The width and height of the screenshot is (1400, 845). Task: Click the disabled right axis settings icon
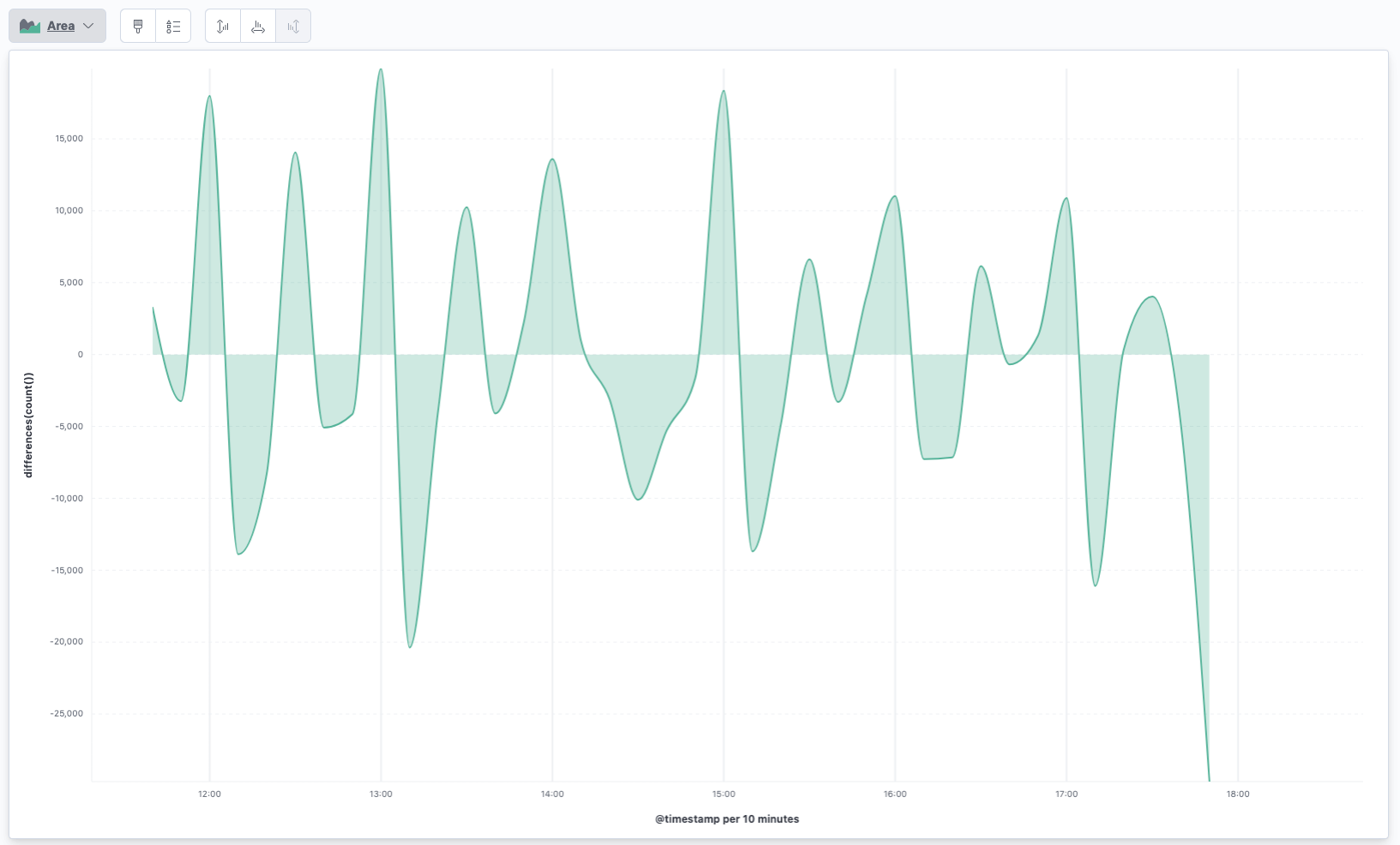293,27
